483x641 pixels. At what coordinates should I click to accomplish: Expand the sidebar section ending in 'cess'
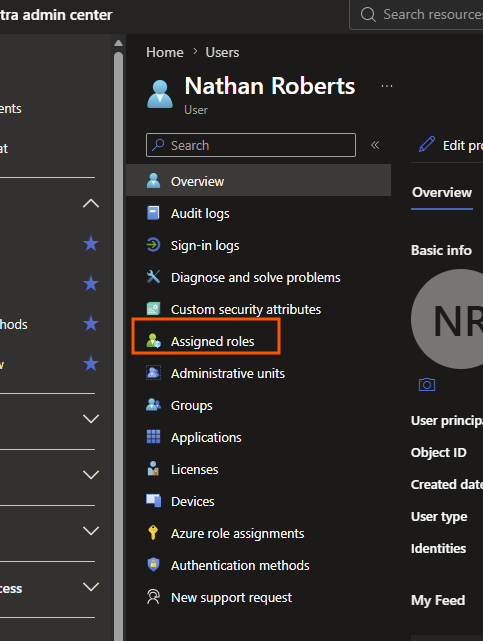point(91,587)
